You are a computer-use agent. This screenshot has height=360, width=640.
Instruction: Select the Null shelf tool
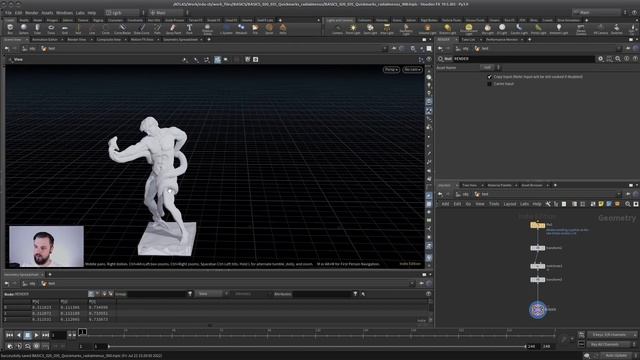point(78,29)
